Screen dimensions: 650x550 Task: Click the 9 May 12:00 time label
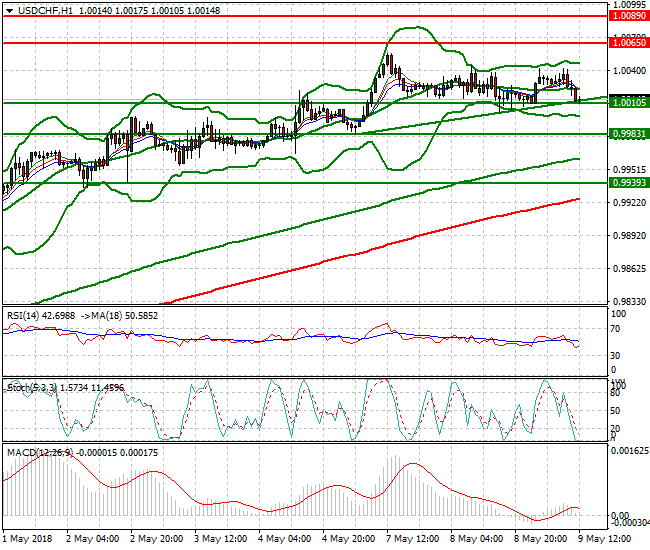[604, 539]
